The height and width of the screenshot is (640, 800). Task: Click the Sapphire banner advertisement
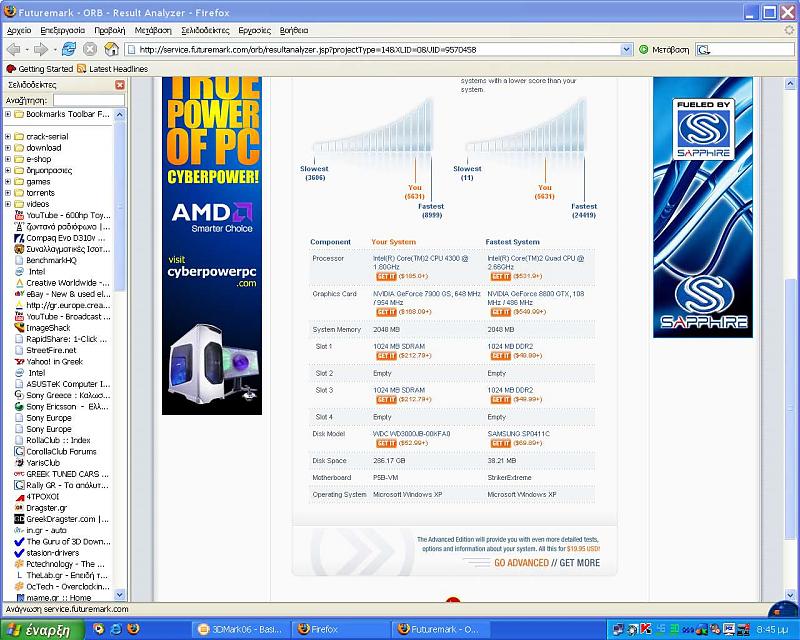coord(703,207)
